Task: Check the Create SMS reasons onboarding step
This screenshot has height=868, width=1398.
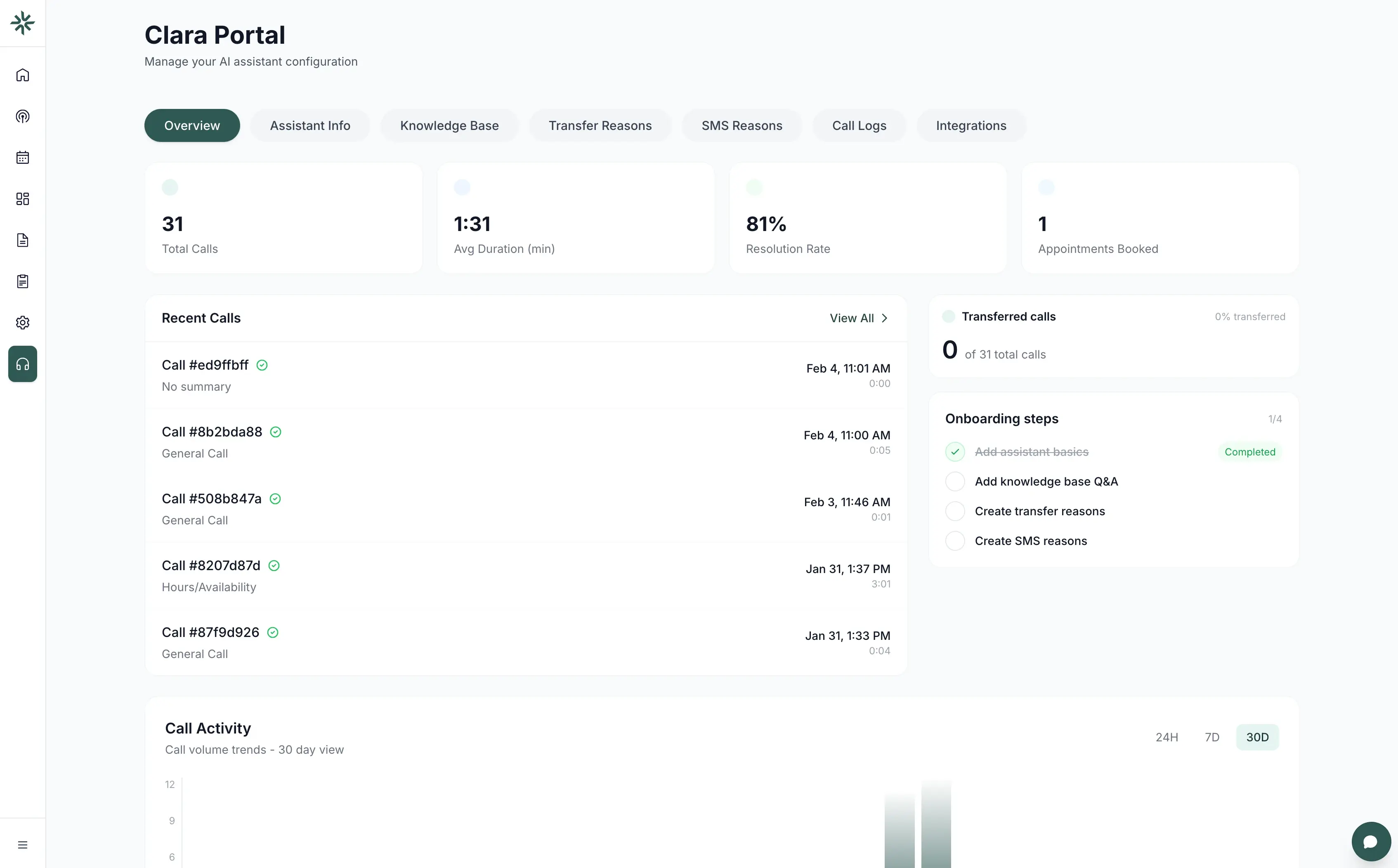Action: pyautogui.click(x=955, y=540)
